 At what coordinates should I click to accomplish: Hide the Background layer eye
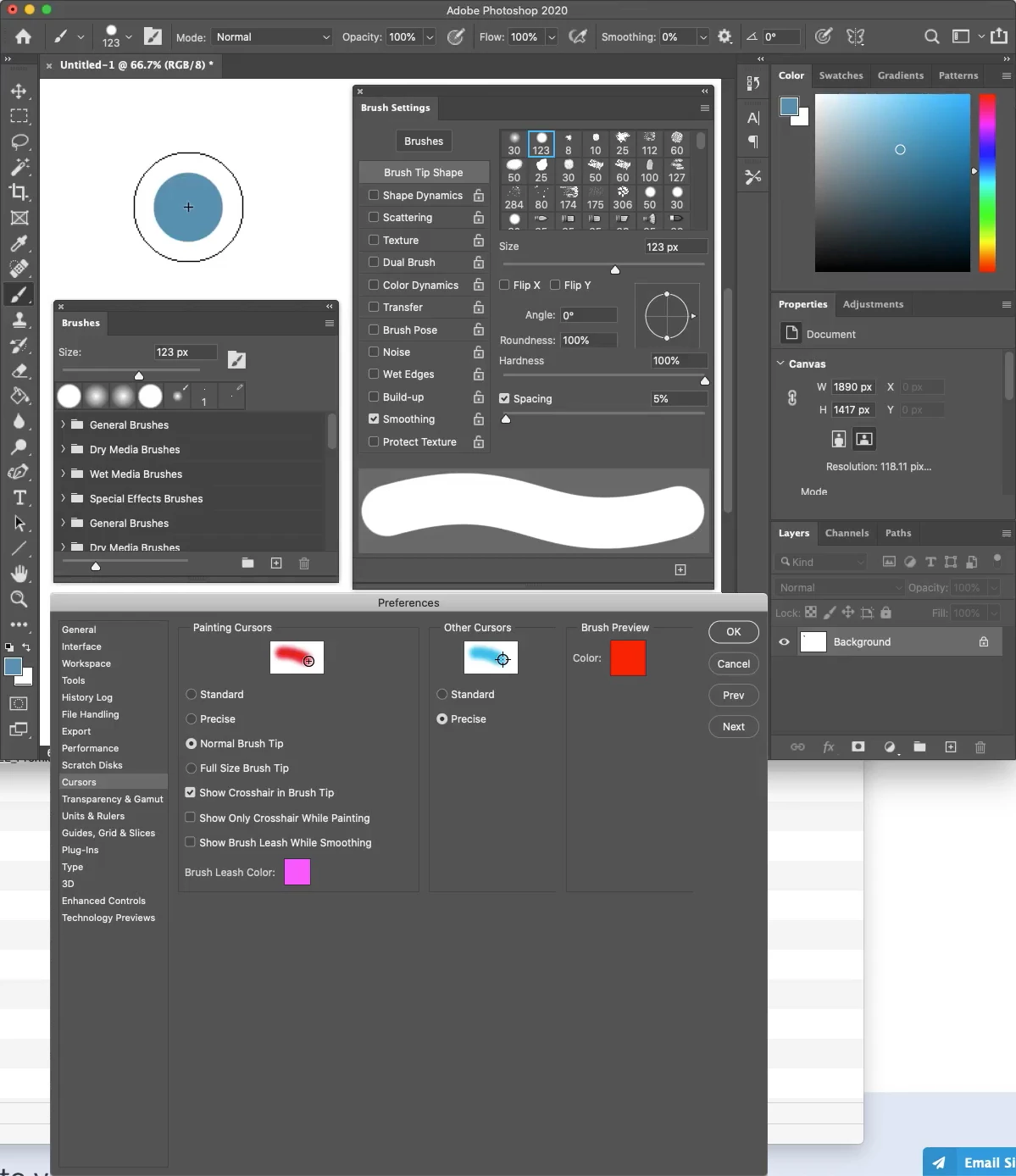pyautogui.click(x=784, y=641)
